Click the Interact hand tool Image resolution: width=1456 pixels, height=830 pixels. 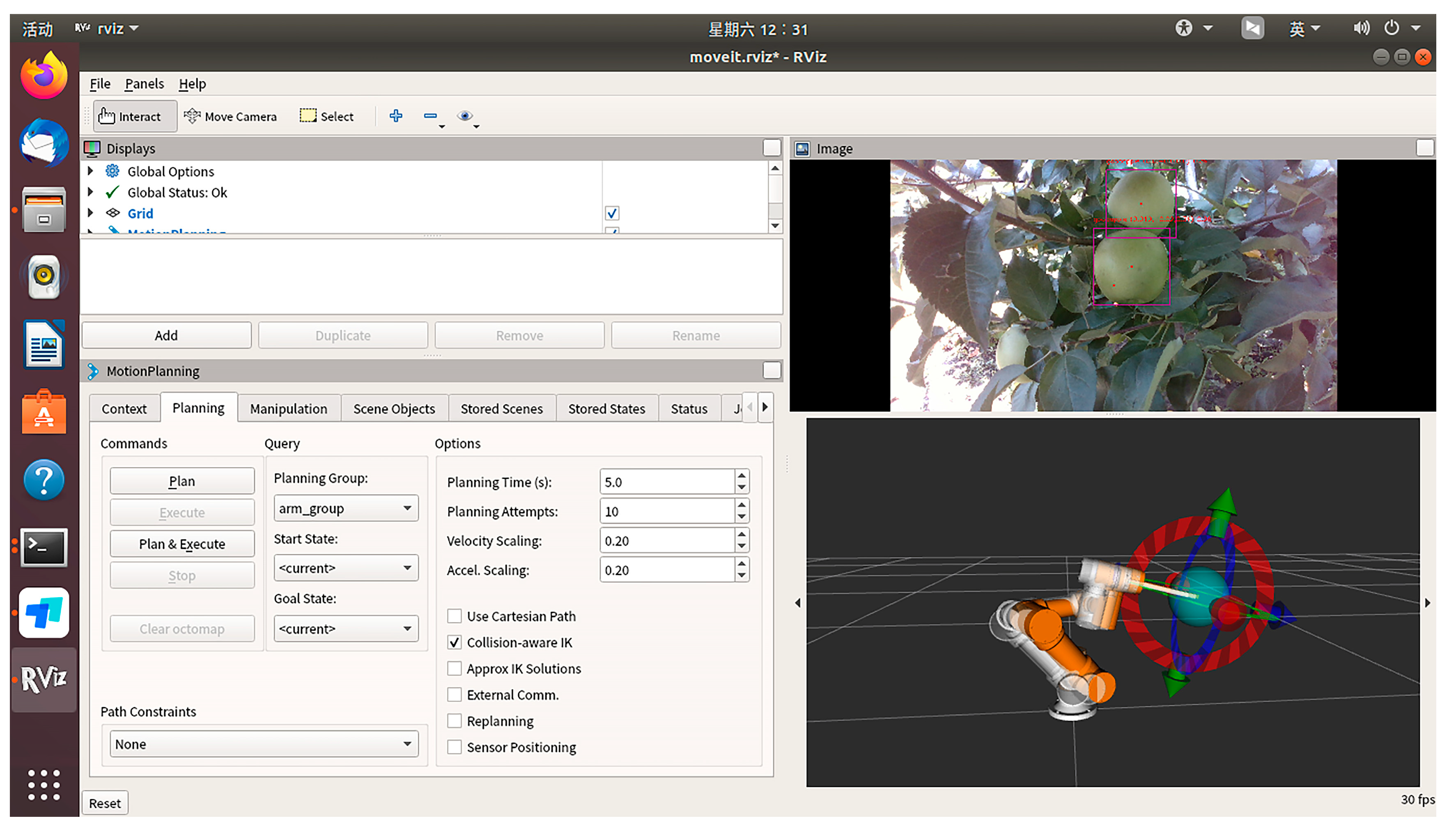[130, 116]
